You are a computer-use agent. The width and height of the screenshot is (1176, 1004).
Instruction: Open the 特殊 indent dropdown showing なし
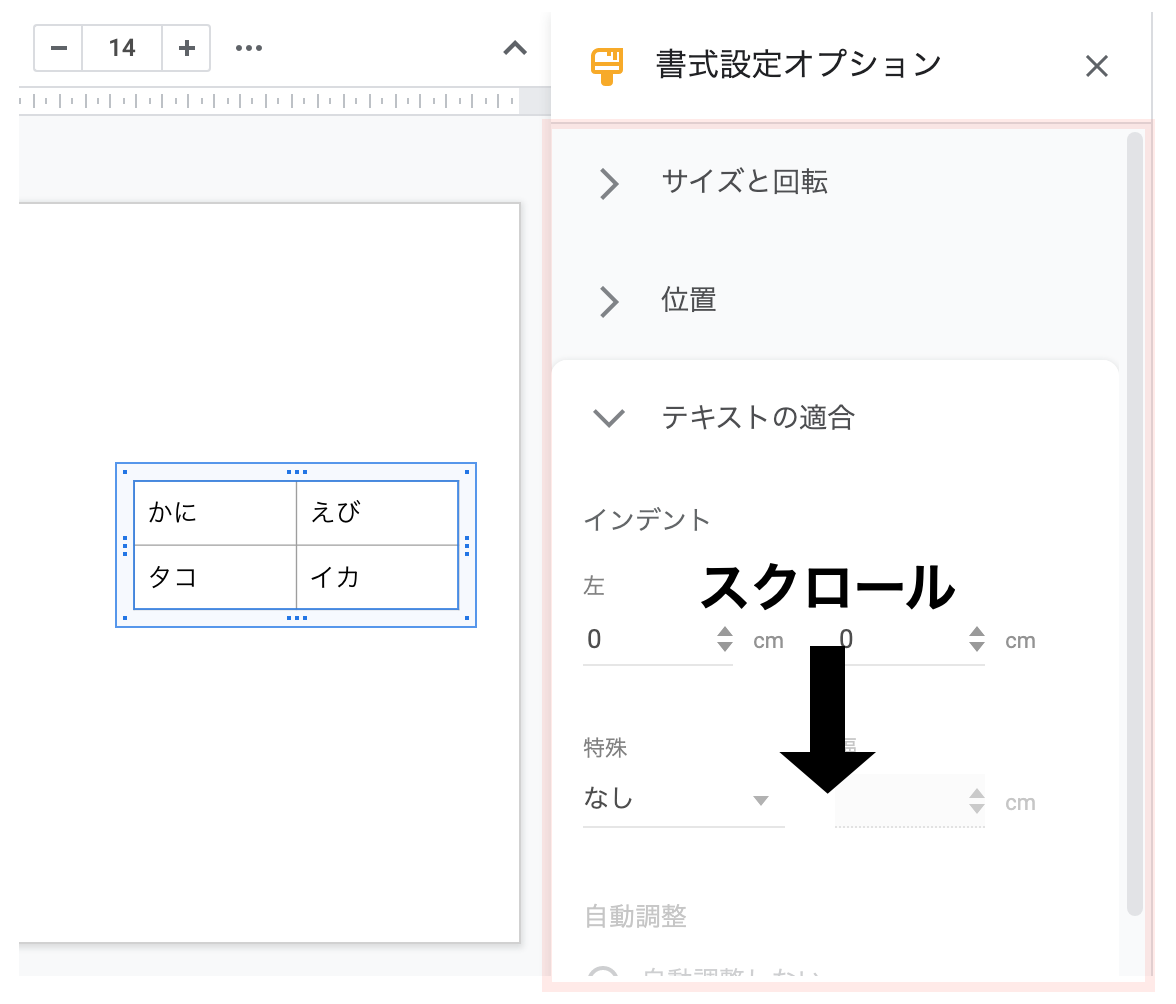point(683,800)
